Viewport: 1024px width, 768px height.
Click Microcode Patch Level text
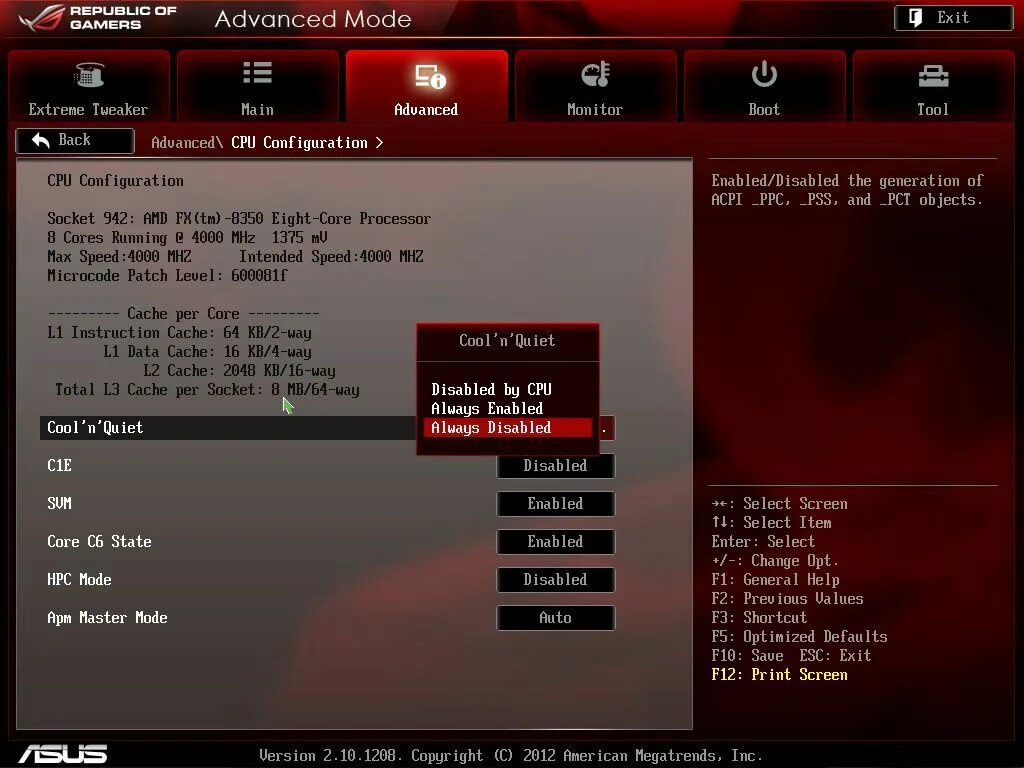coord(167,276)
